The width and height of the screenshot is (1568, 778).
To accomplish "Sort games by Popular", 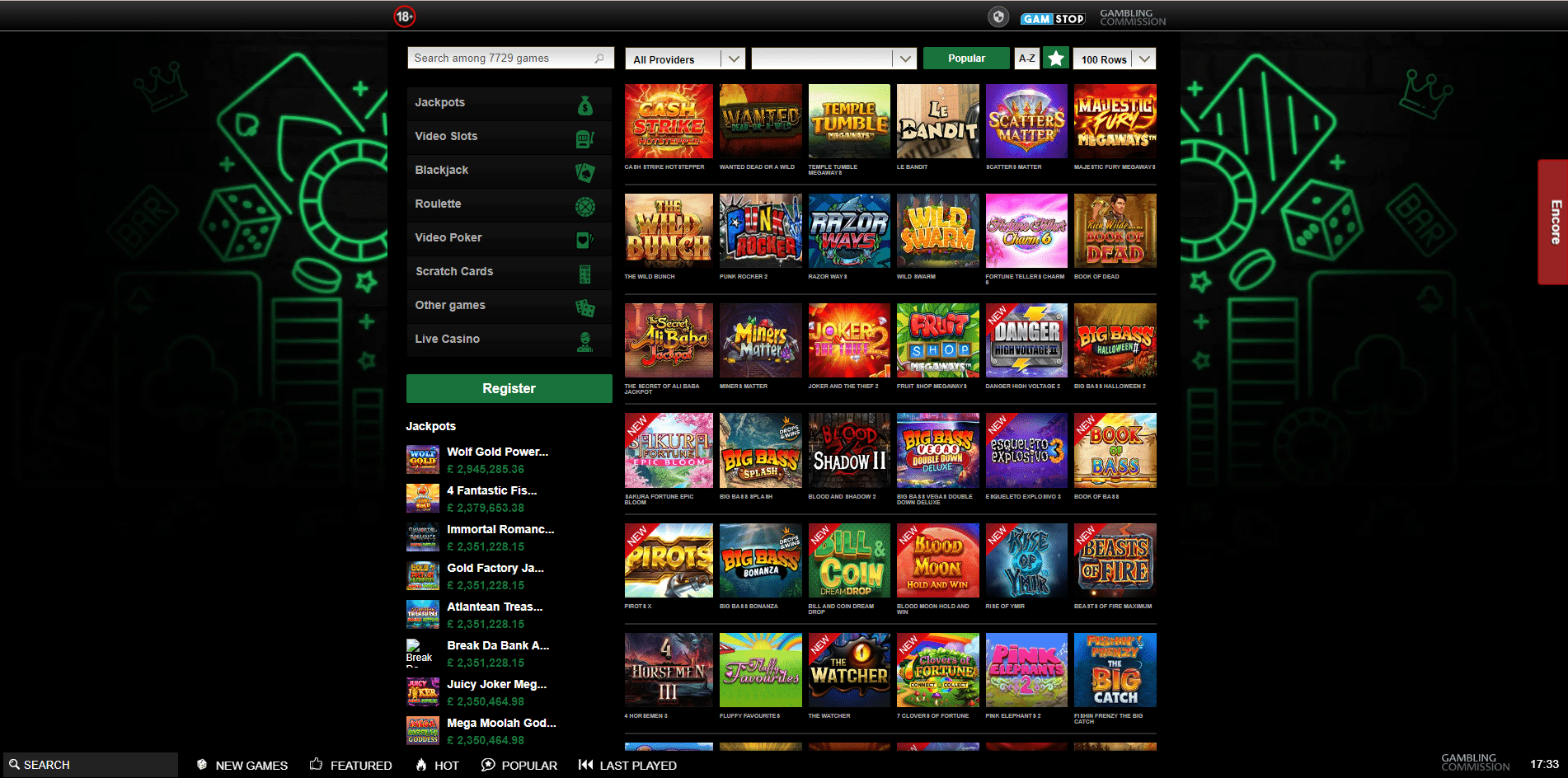I will [966, 59].
